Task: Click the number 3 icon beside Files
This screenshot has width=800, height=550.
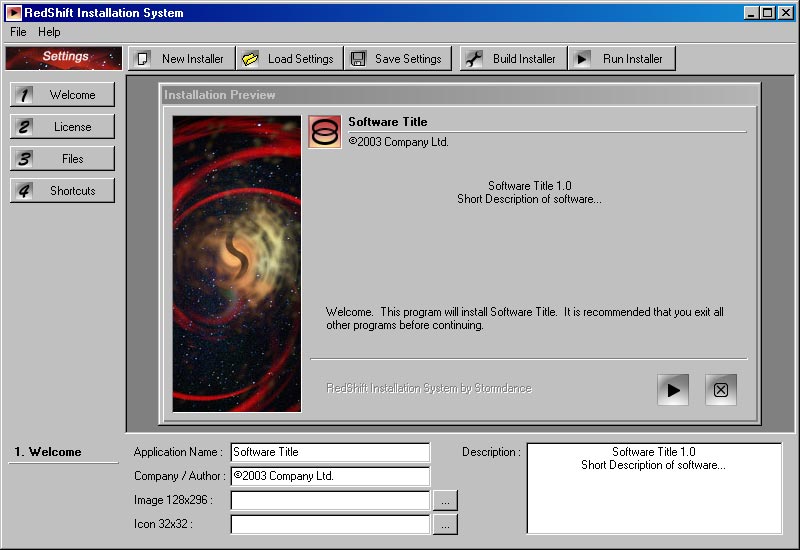Action: [24, 159]
